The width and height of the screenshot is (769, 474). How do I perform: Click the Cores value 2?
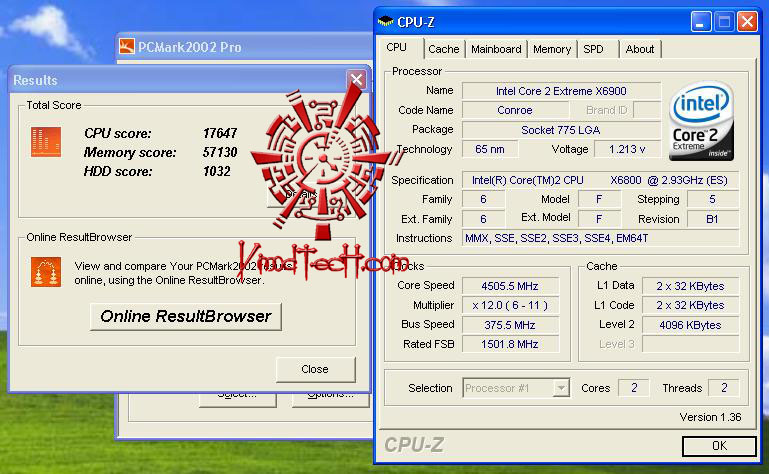634,388
